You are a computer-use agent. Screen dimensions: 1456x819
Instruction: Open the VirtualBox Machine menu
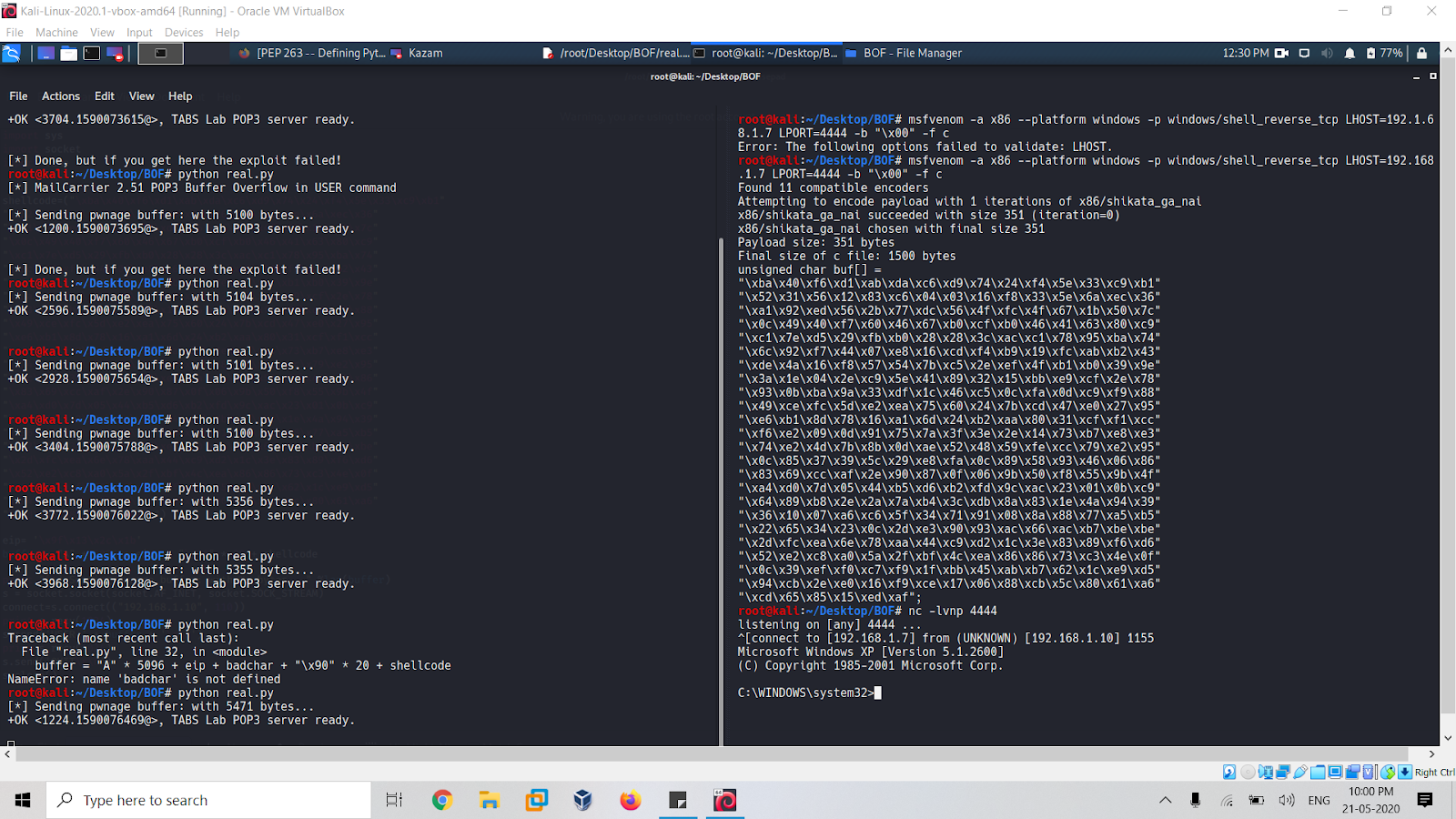click(x=56, y=32)
